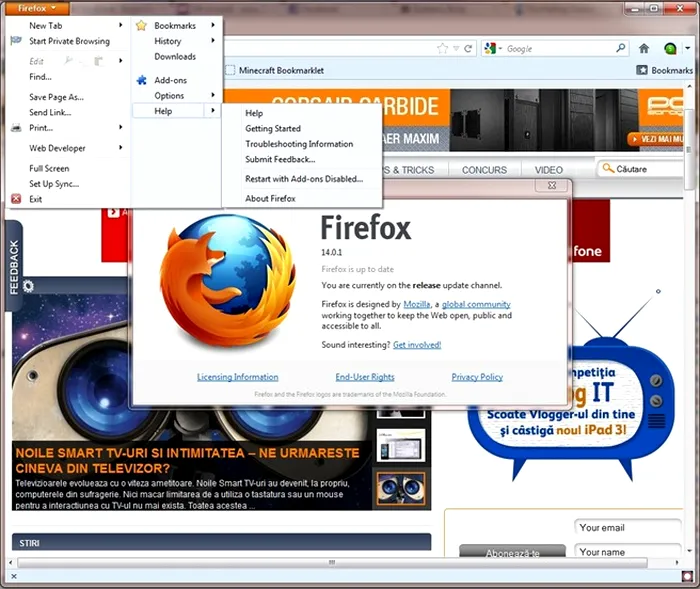Click the Google search engine icon
The width and height of the screenshot is (700, 589).
click(x=490, y=48)
